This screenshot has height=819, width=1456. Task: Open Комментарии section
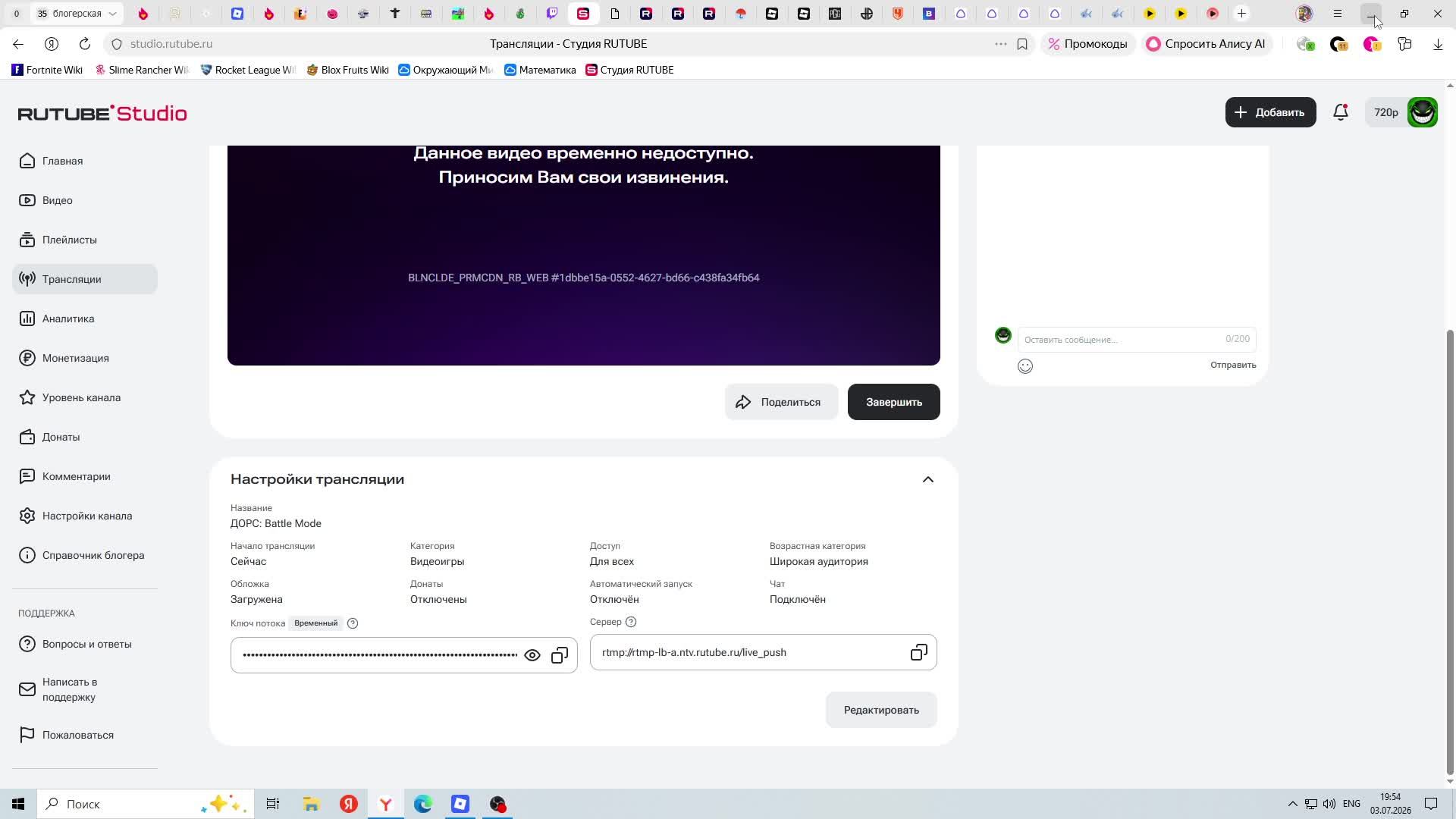[x=85, y=476]
